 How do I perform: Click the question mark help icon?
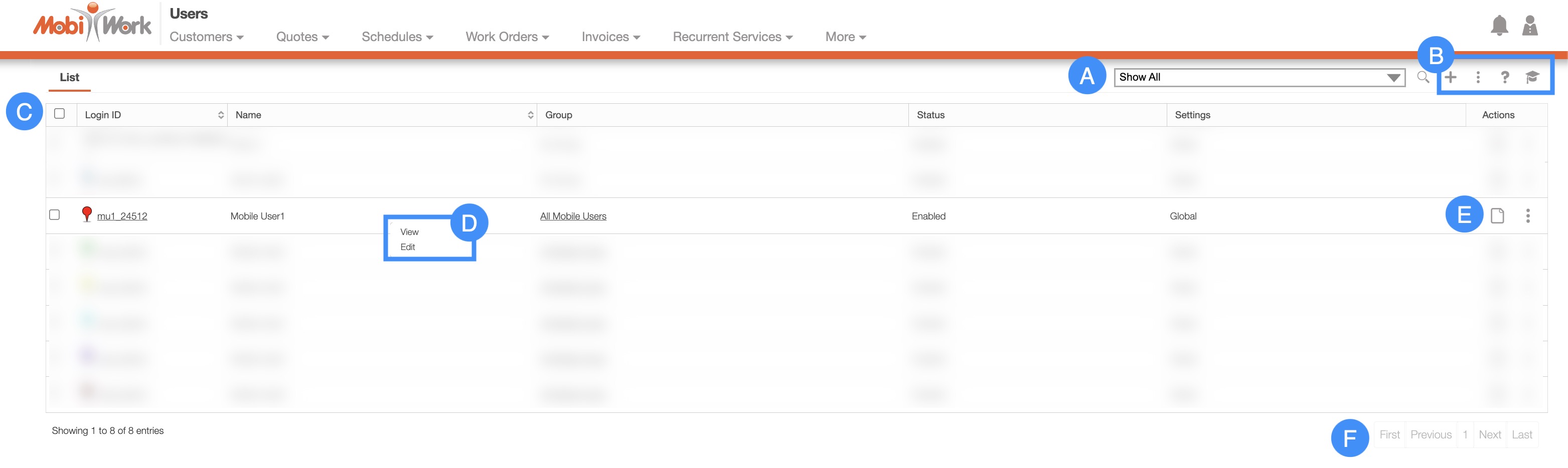[1505, 77]
